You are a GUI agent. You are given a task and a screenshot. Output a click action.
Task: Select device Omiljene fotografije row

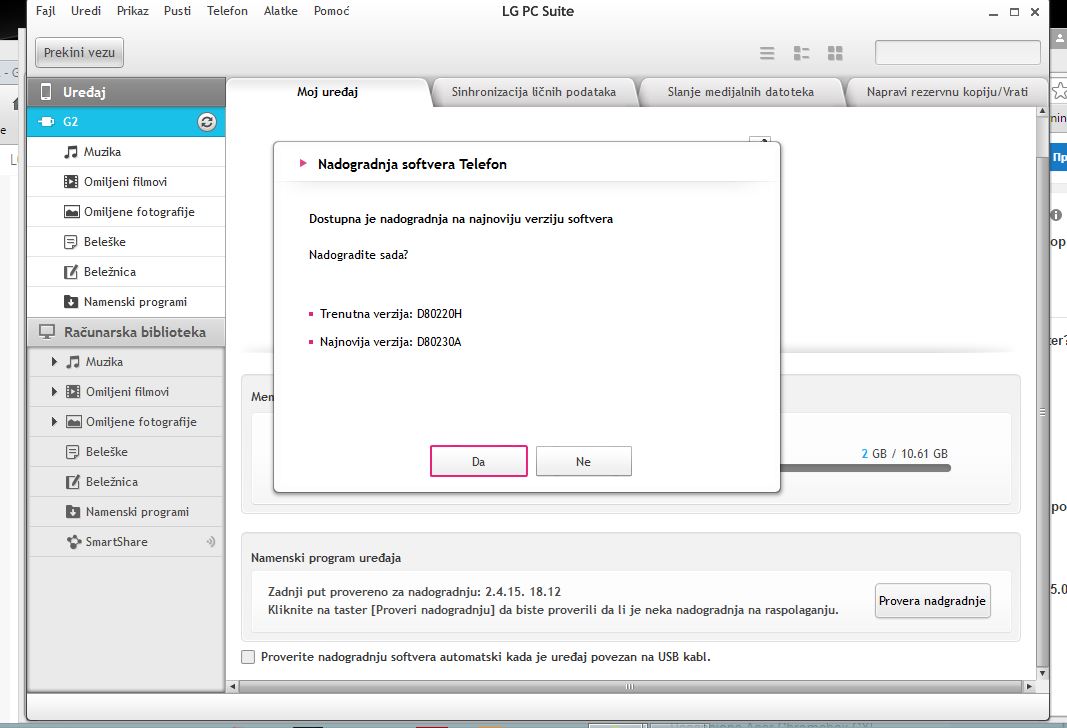(126, 212)
